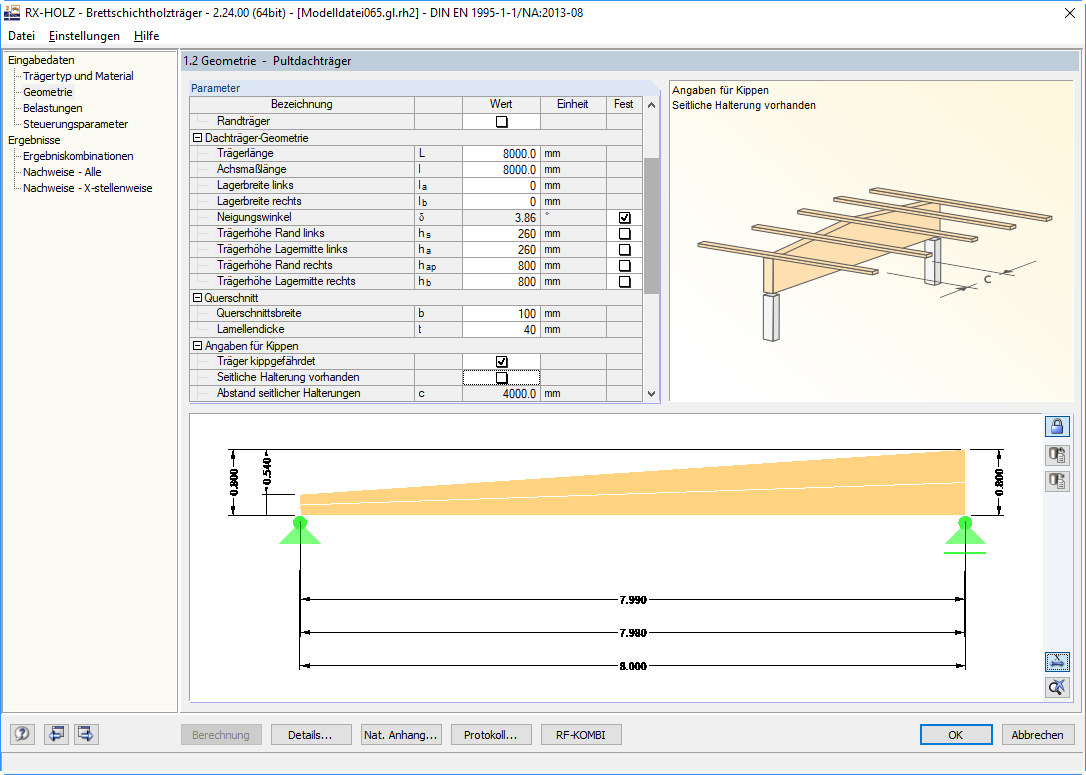Image resolution: width=1086 pixels, height=775 pixels.
Task: Toggle the Randträger checkbox
Action: coord(501,121)
